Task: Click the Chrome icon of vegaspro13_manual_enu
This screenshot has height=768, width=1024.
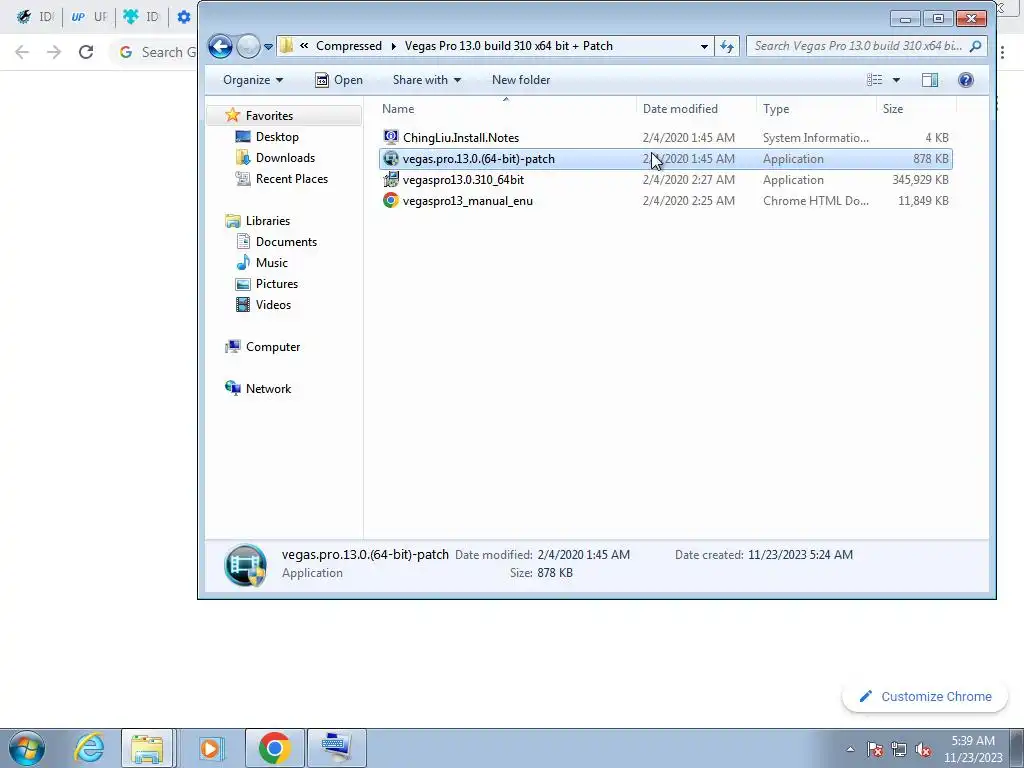Action: (391, 200)
